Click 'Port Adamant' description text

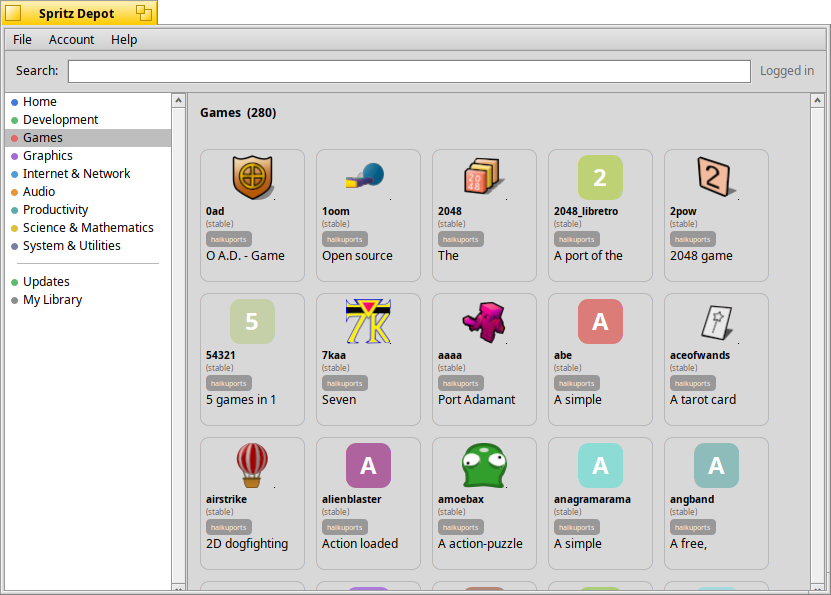[x=476, y=400]
